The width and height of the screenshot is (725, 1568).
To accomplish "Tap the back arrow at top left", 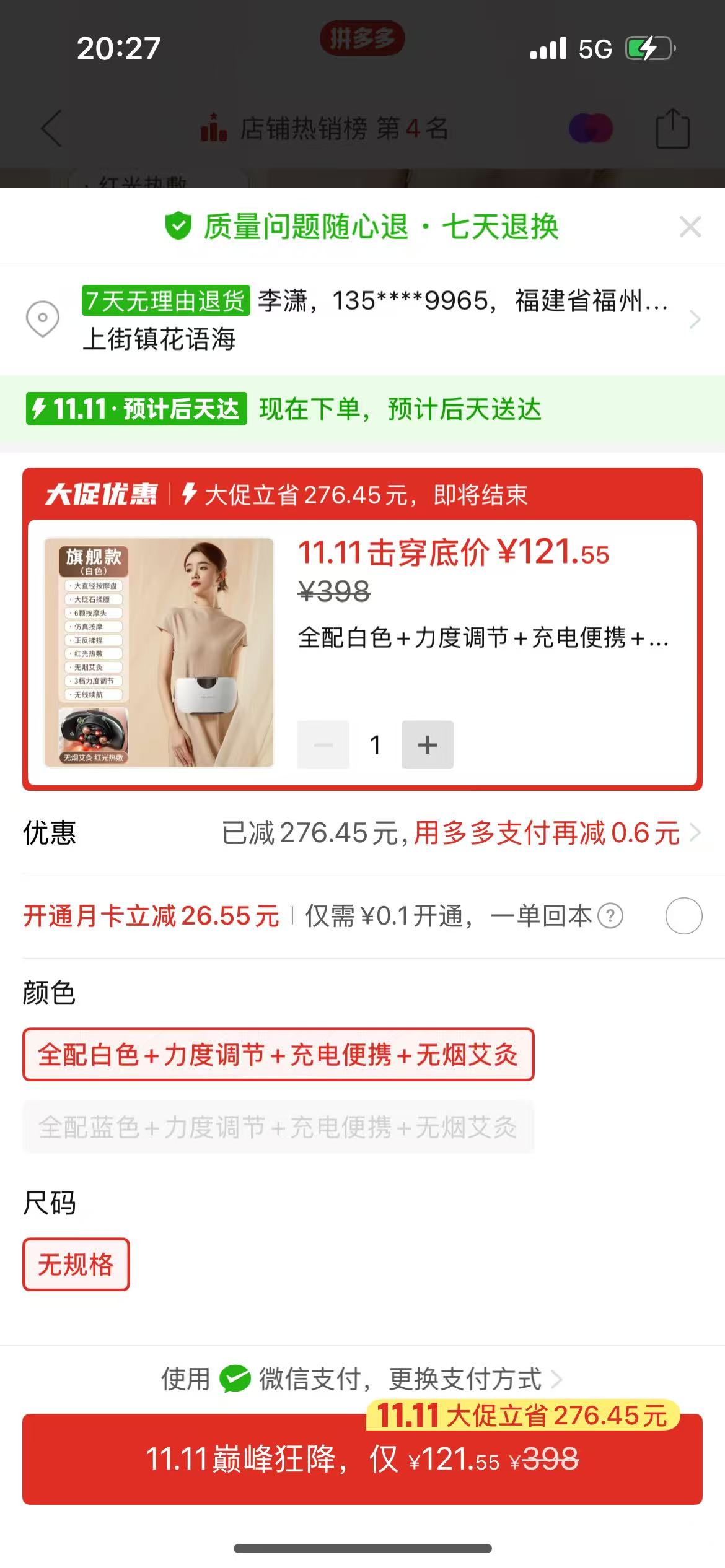I will [51, 129].
